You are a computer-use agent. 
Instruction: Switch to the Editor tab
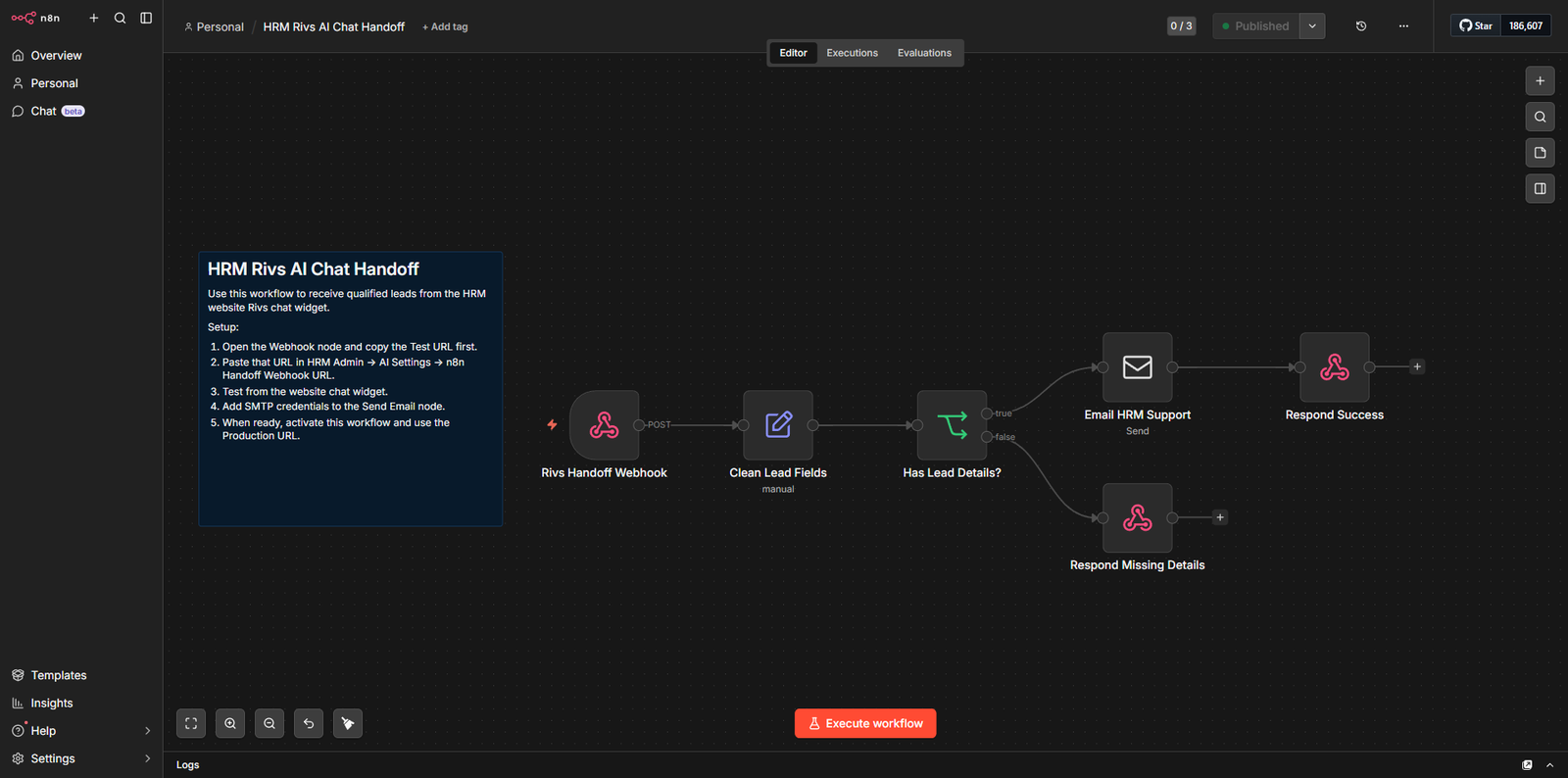point(793,53)
